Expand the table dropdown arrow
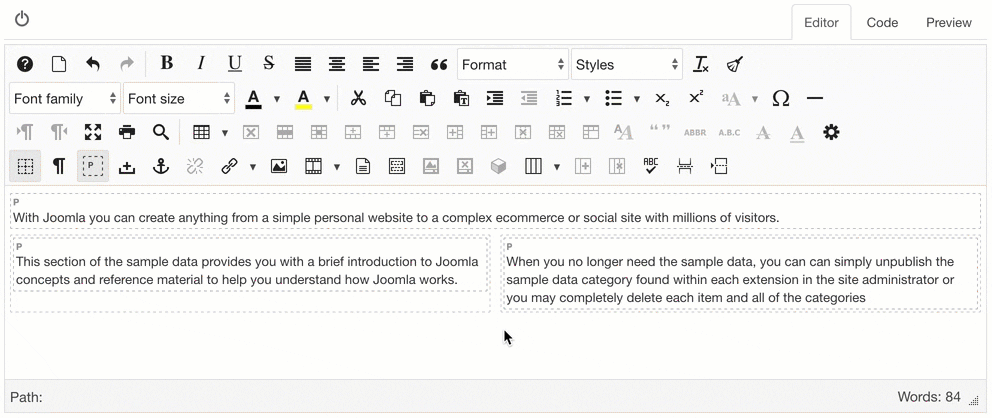 pyautogui.click(x=224, y=133)
